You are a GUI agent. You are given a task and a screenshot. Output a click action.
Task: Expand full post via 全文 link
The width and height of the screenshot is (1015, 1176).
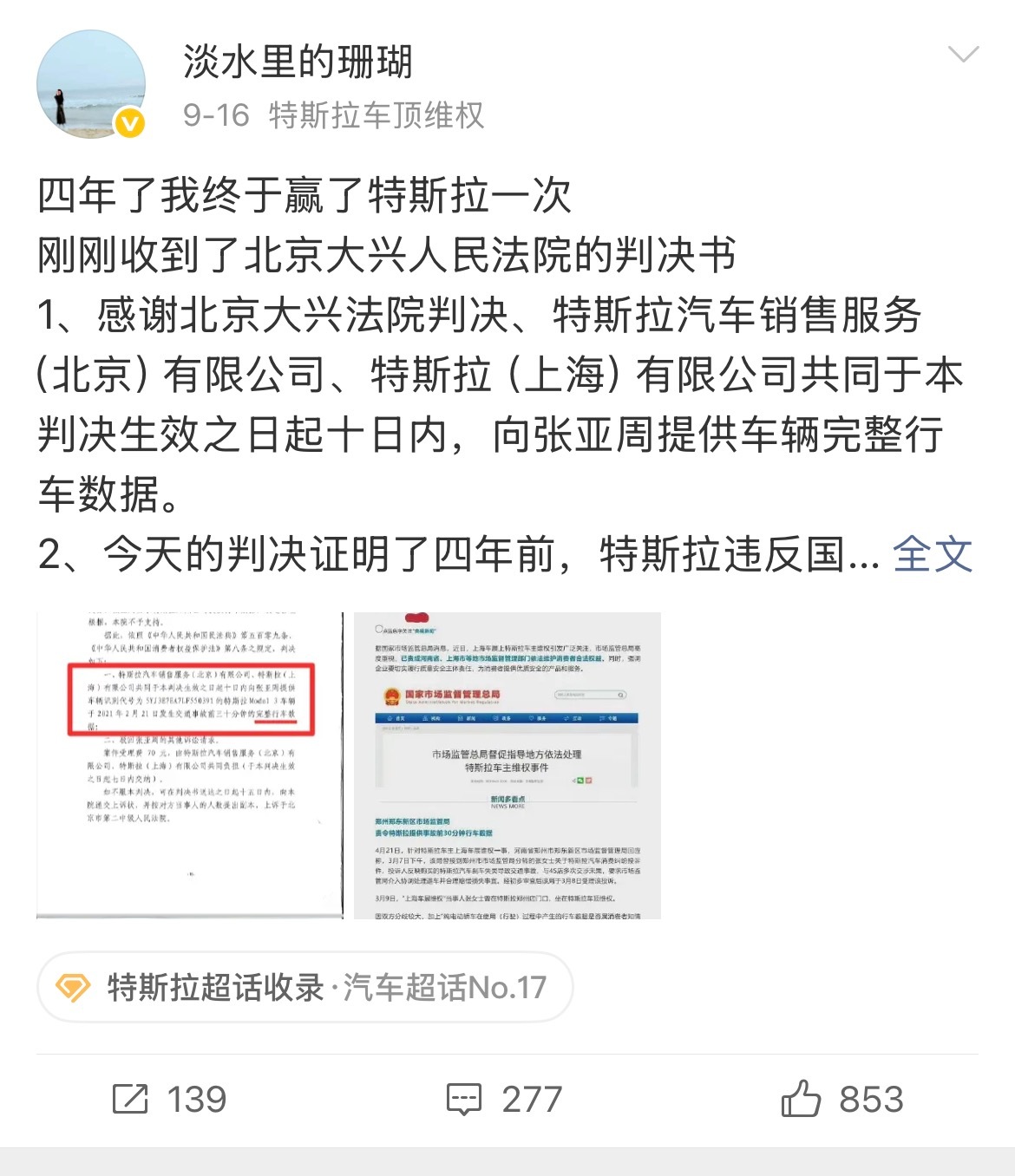coord(933,554)
